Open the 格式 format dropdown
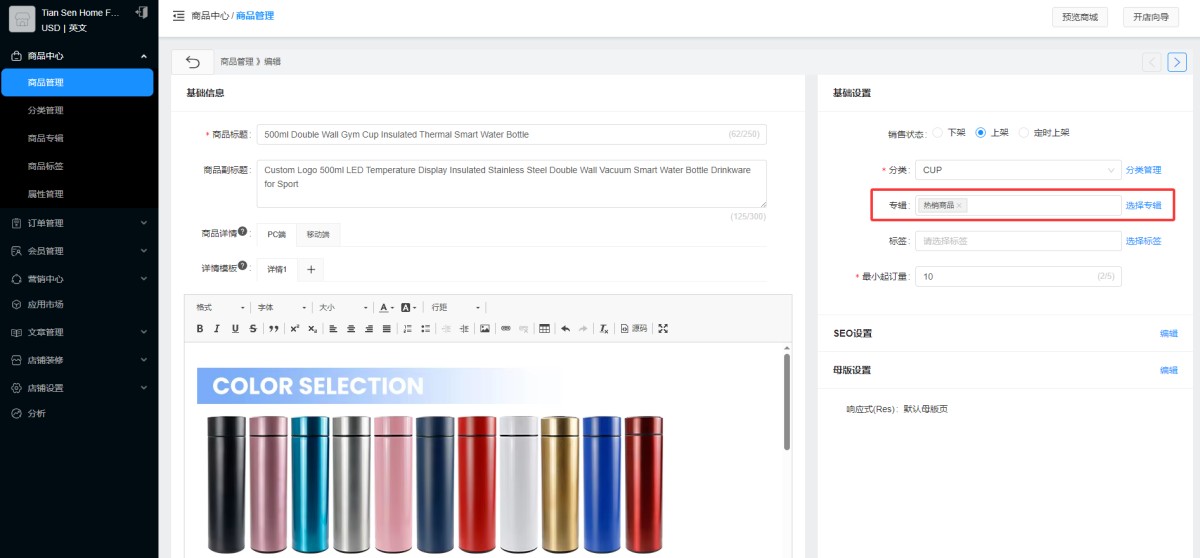 (220, 307)
